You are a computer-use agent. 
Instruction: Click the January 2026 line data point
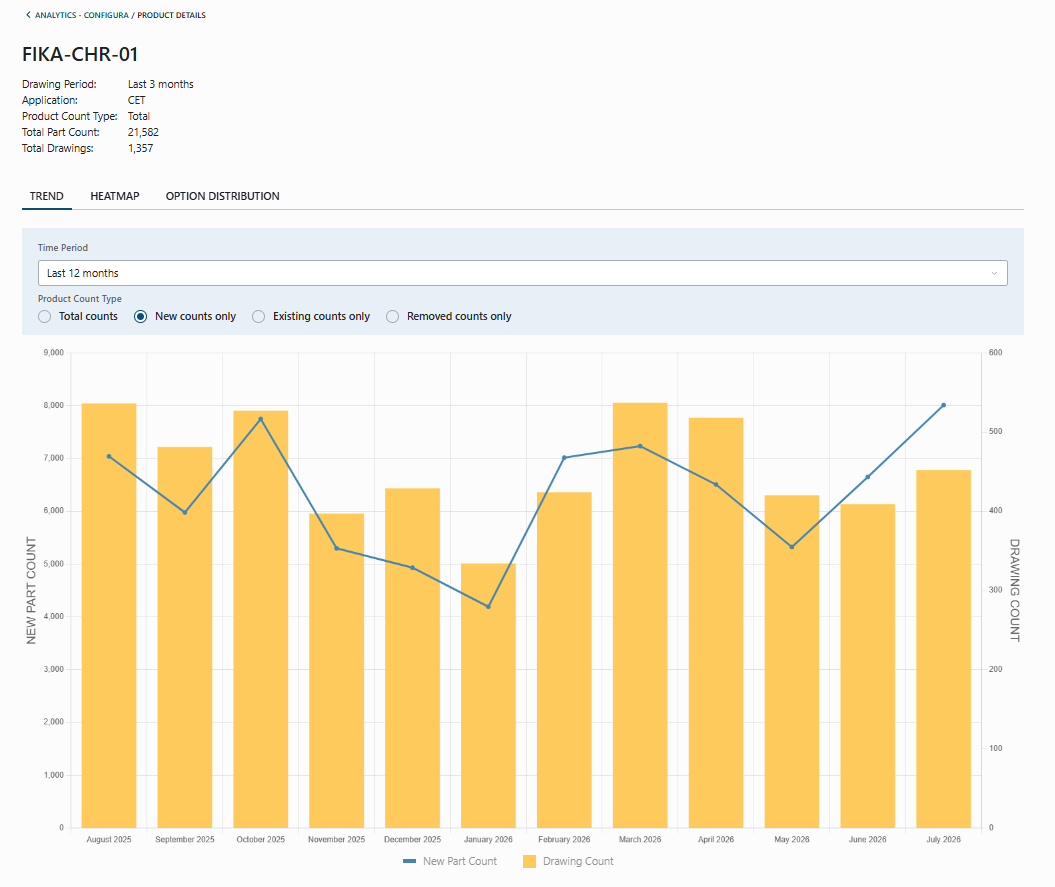pyautogui.click(x=488, y=606)
